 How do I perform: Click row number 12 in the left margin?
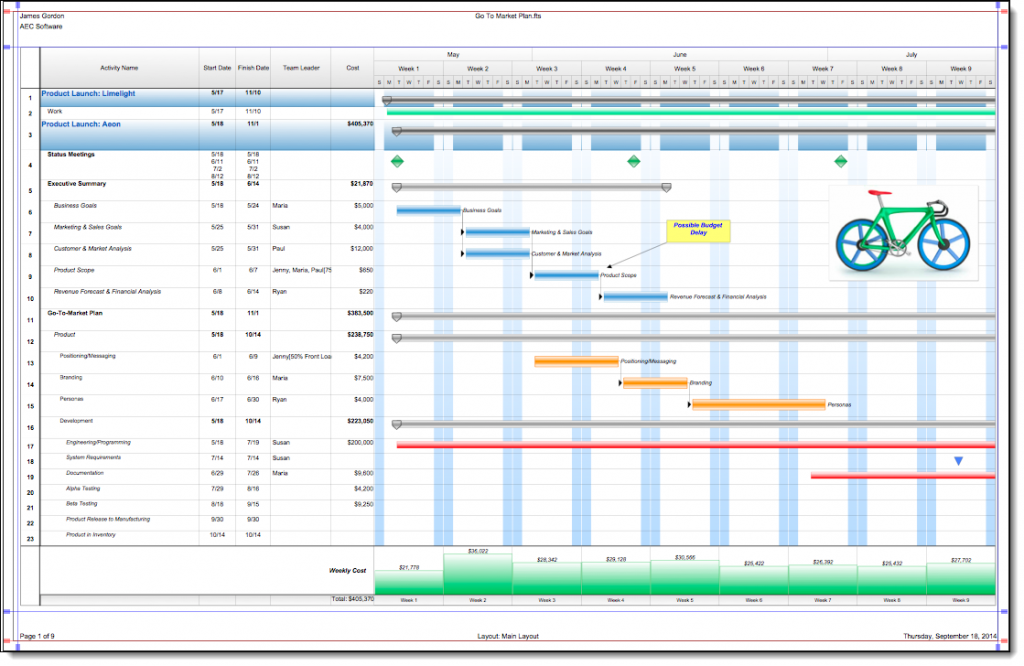point(30,341)
